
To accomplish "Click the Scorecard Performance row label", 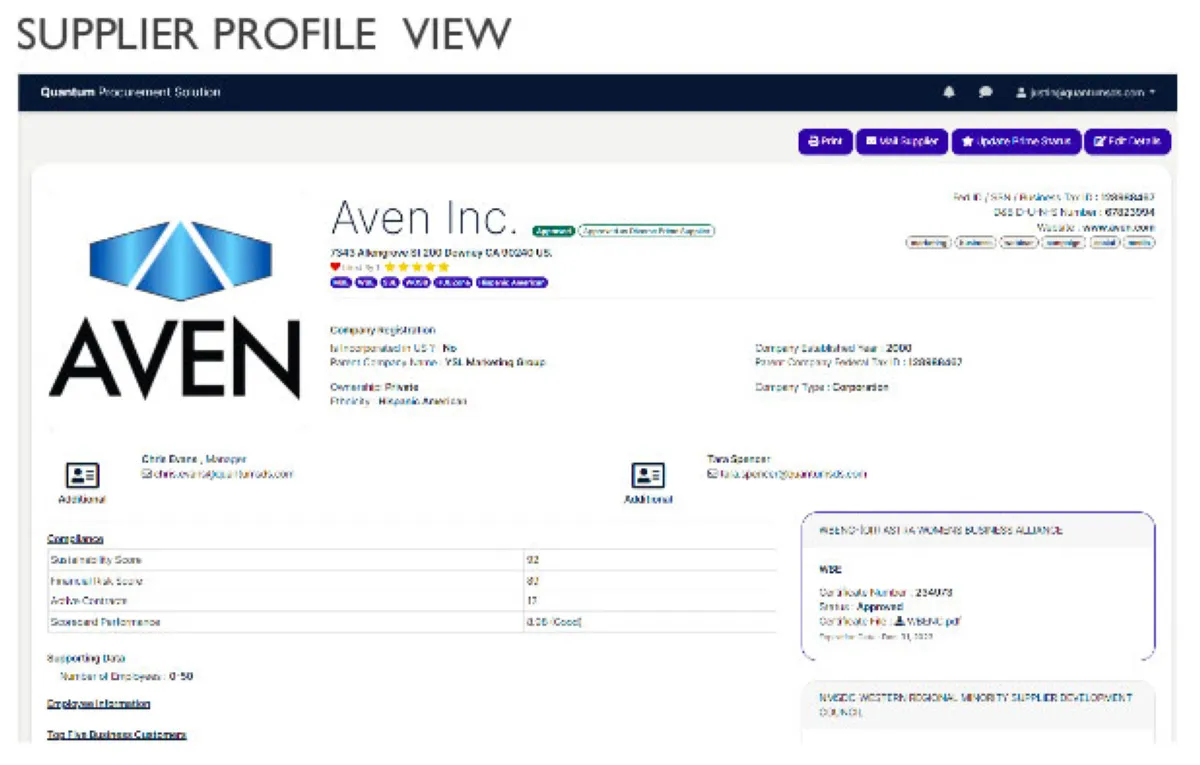I will coord(105,622).
